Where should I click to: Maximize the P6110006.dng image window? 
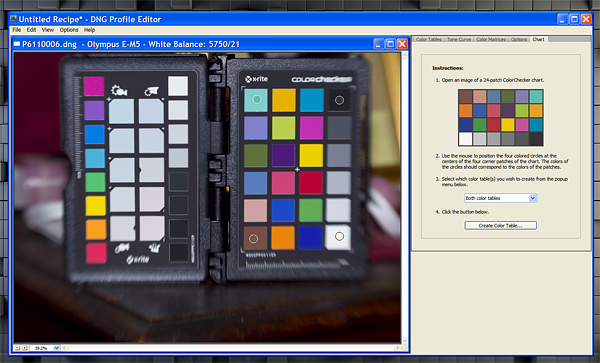[390, 44]
